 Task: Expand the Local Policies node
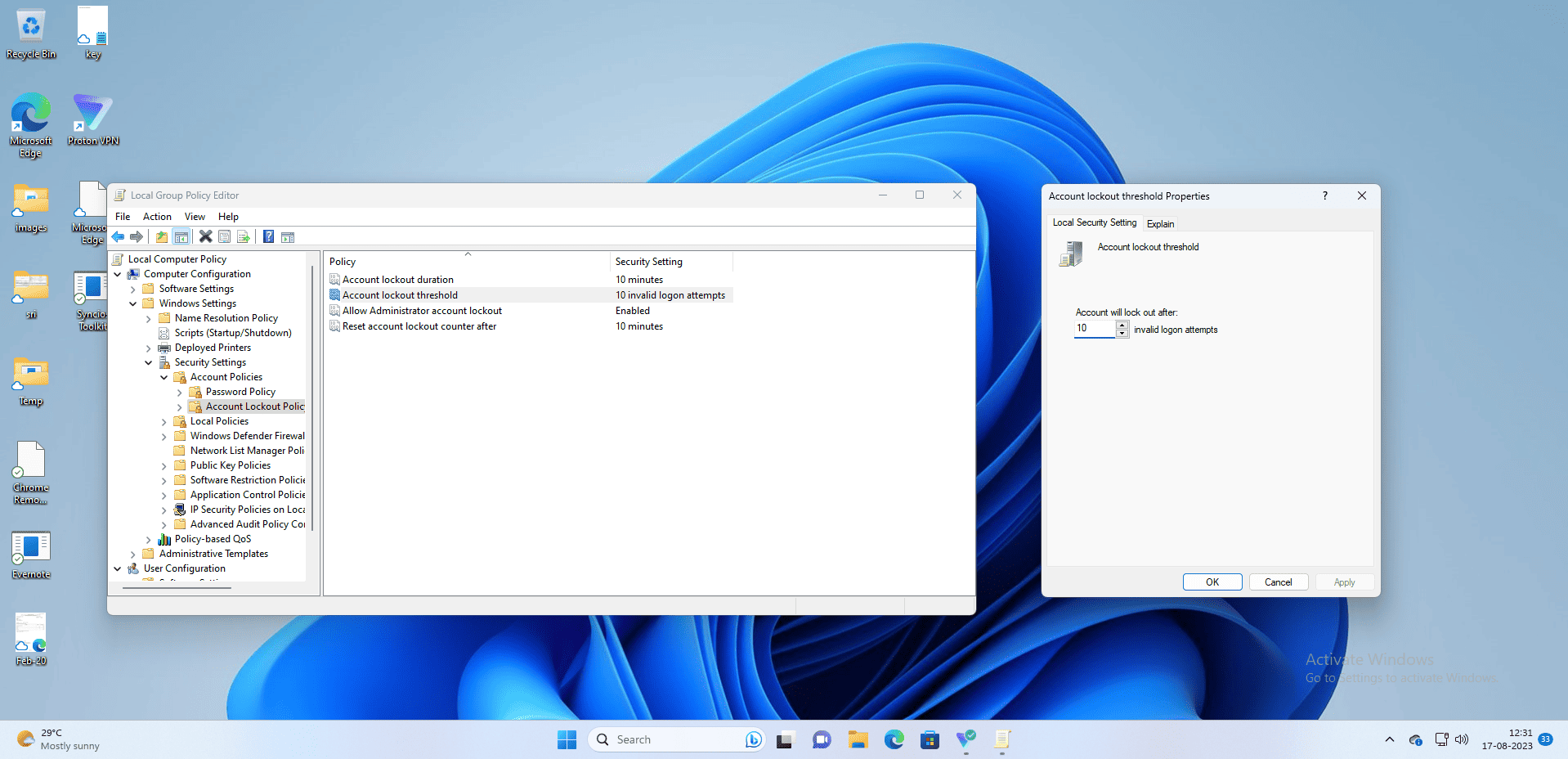click(164, 421)
